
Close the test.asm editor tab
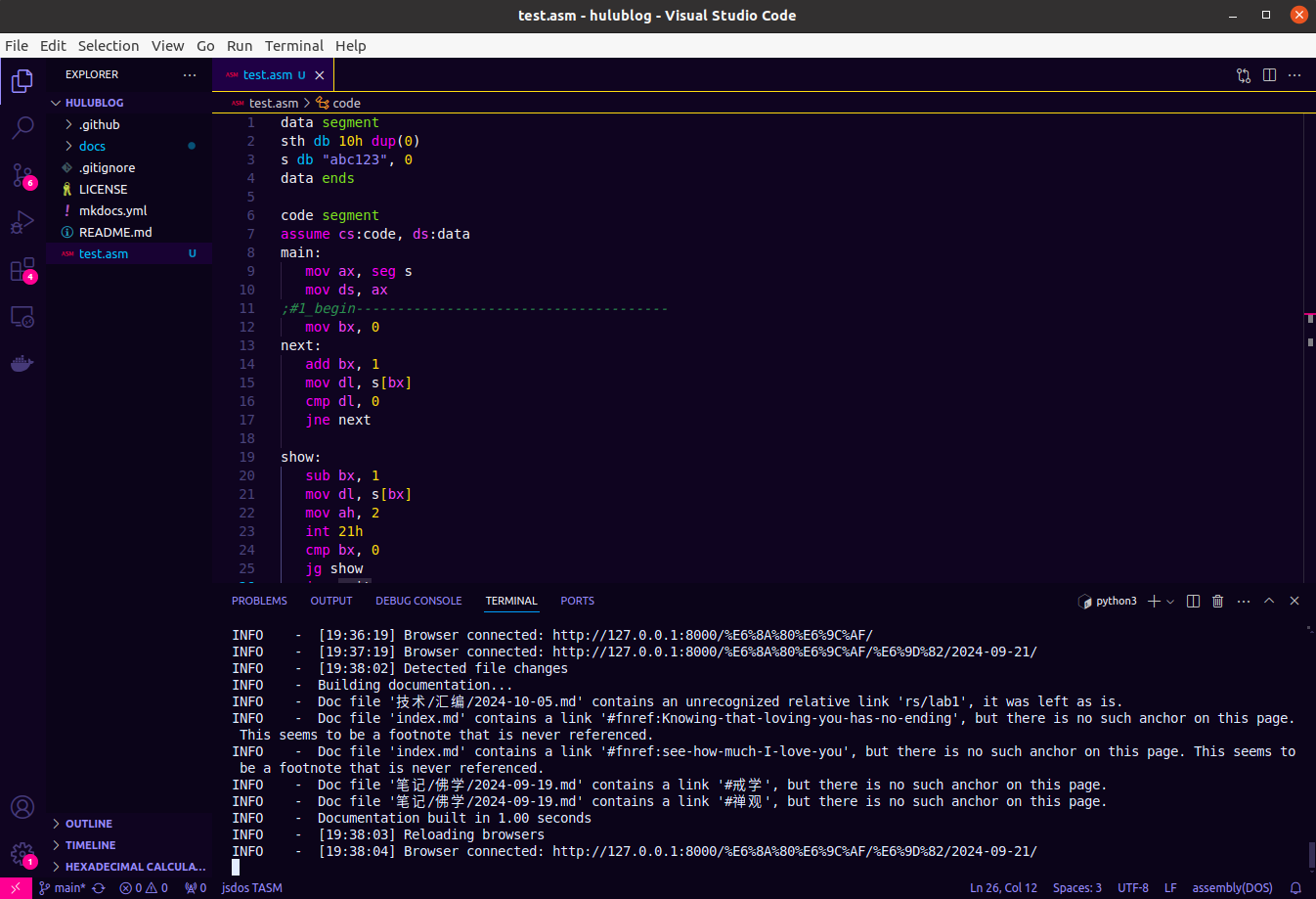coord(320,75)
